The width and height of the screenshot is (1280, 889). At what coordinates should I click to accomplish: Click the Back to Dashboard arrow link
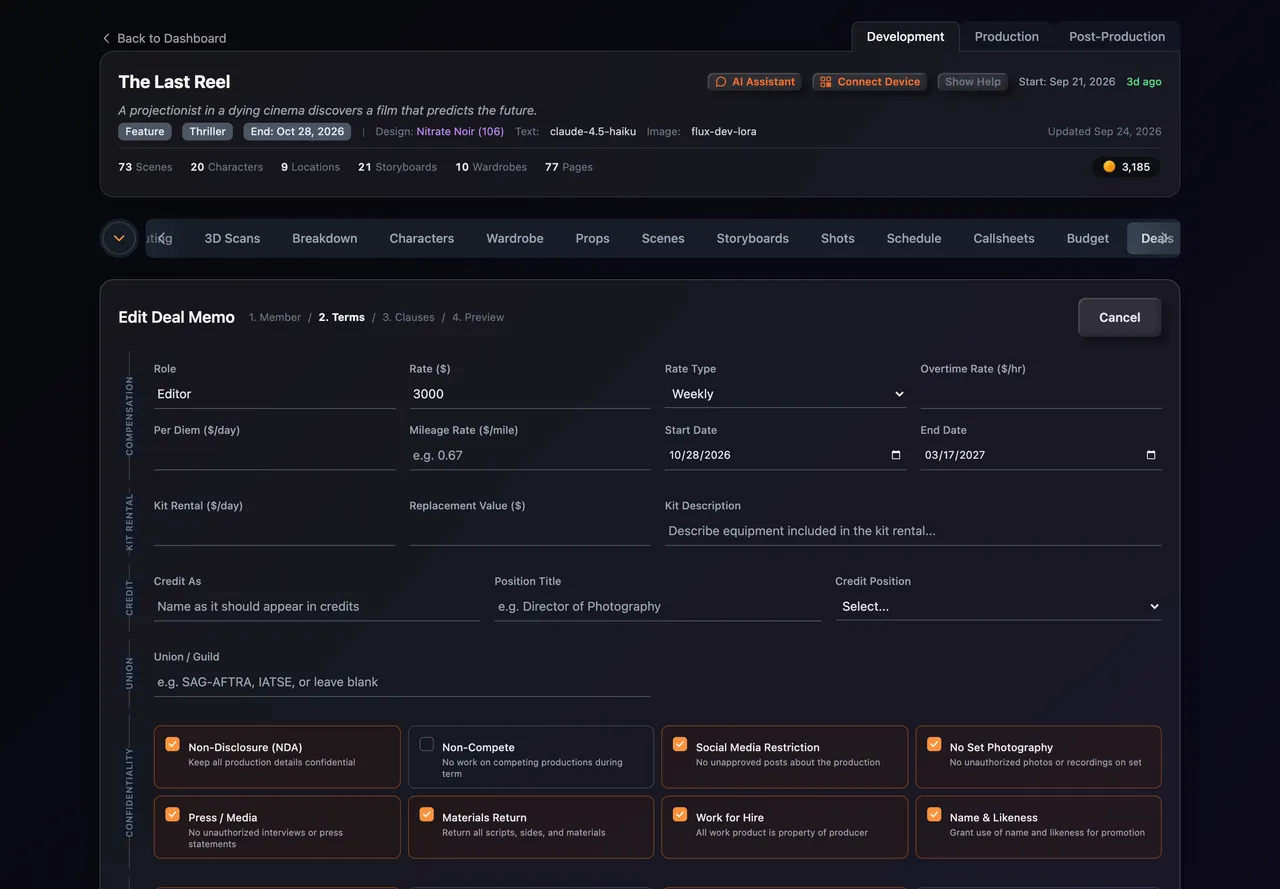click(x=164, y=38)
